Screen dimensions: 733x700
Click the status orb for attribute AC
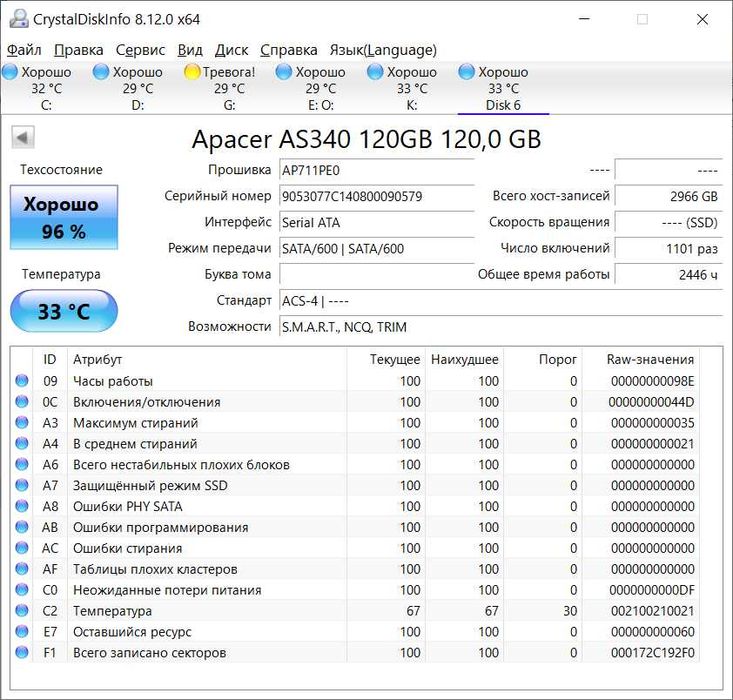click(22, 548)
